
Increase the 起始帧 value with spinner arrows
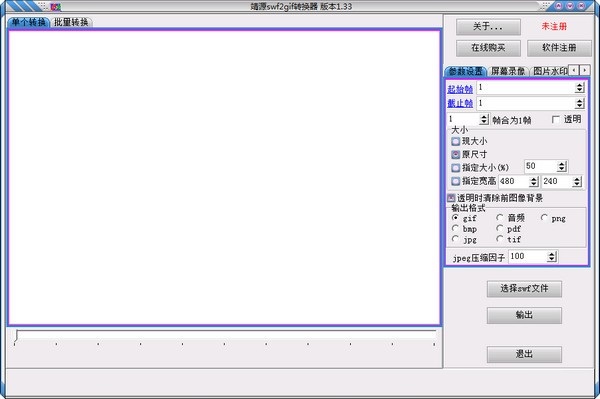(x=579, y=85)
